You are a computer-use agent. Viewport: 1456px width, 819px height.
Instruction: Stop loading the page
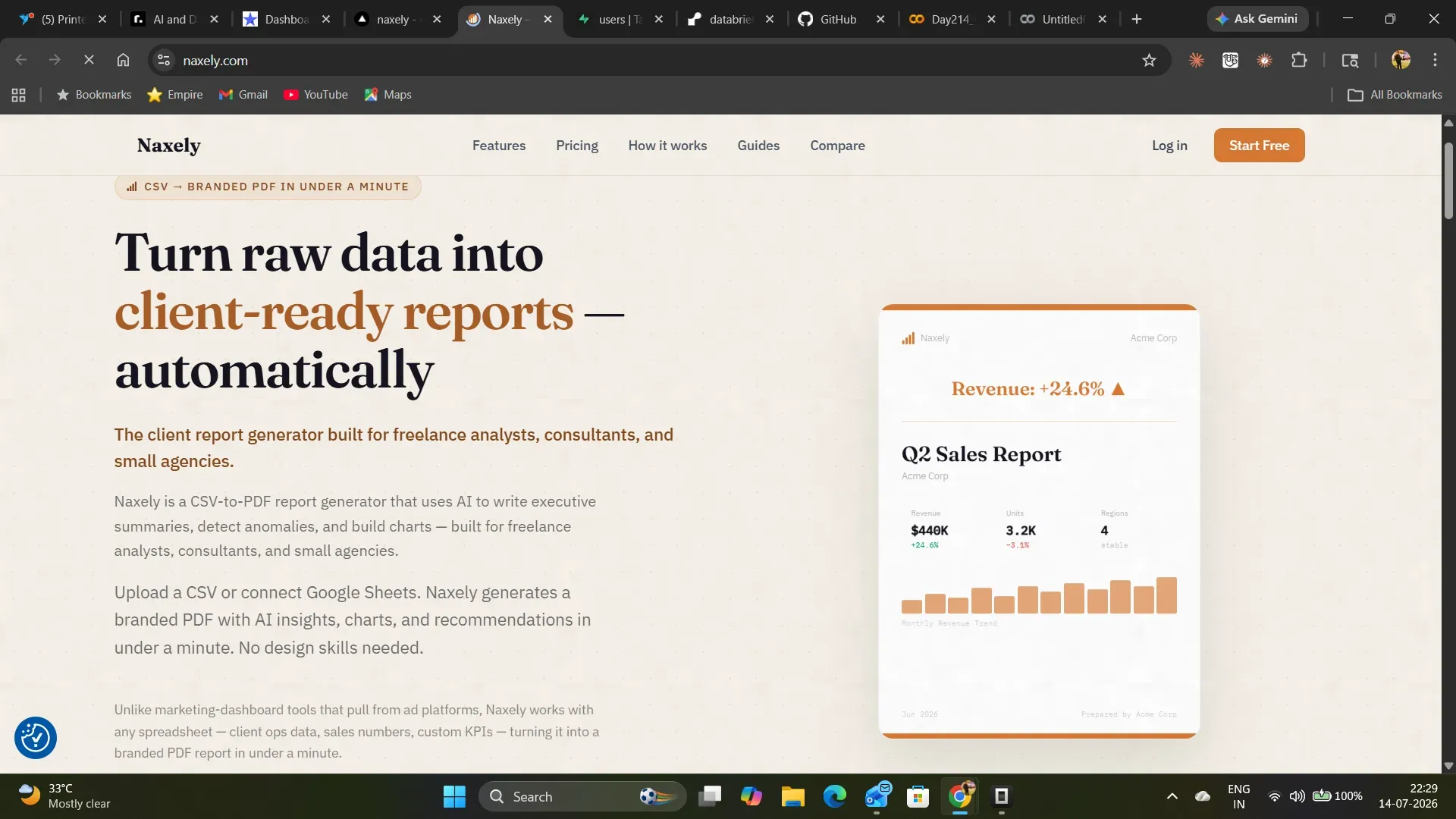click(89, 60)
